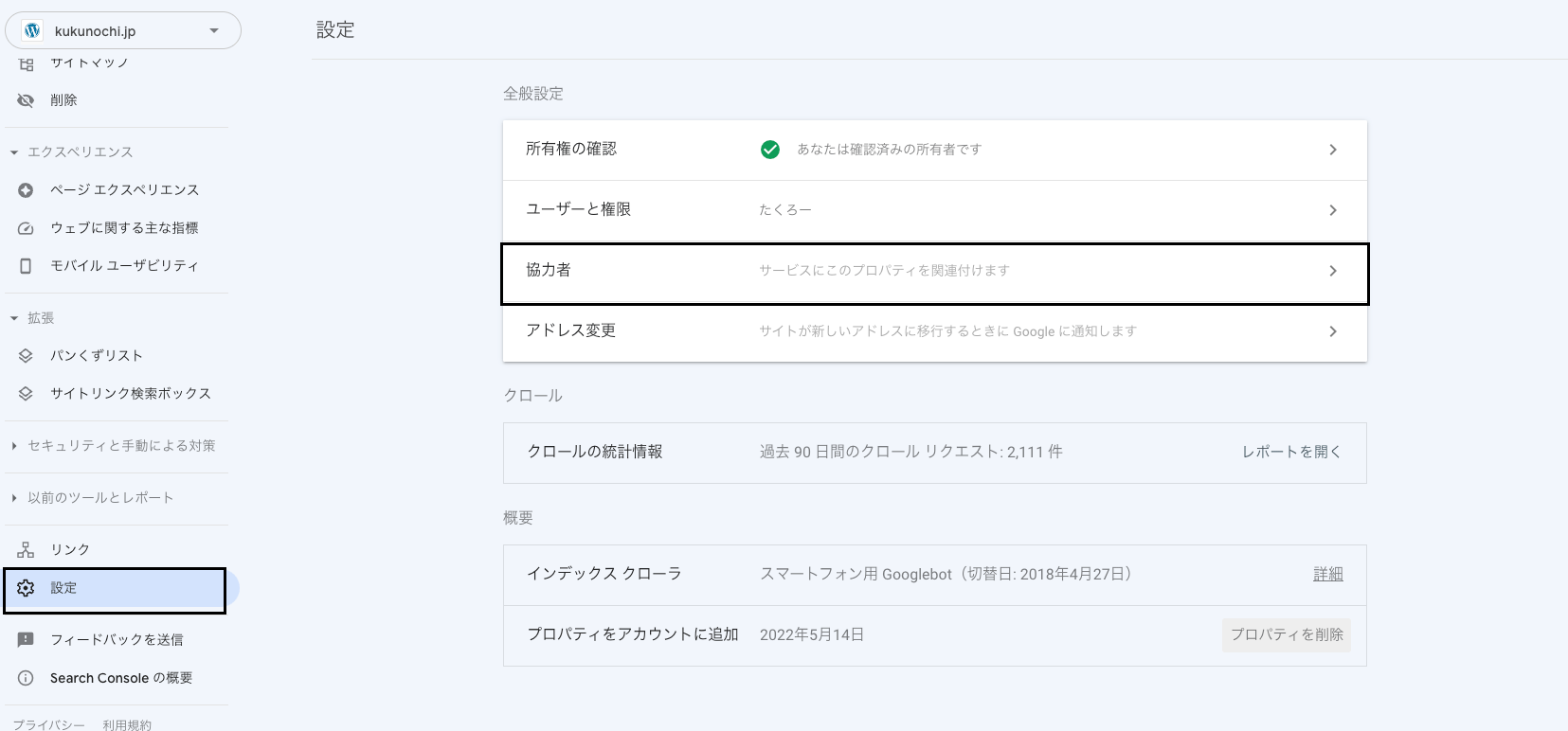Click the Search Console overview info icon
1568x731 pixels.
click(x=26, y=678)
